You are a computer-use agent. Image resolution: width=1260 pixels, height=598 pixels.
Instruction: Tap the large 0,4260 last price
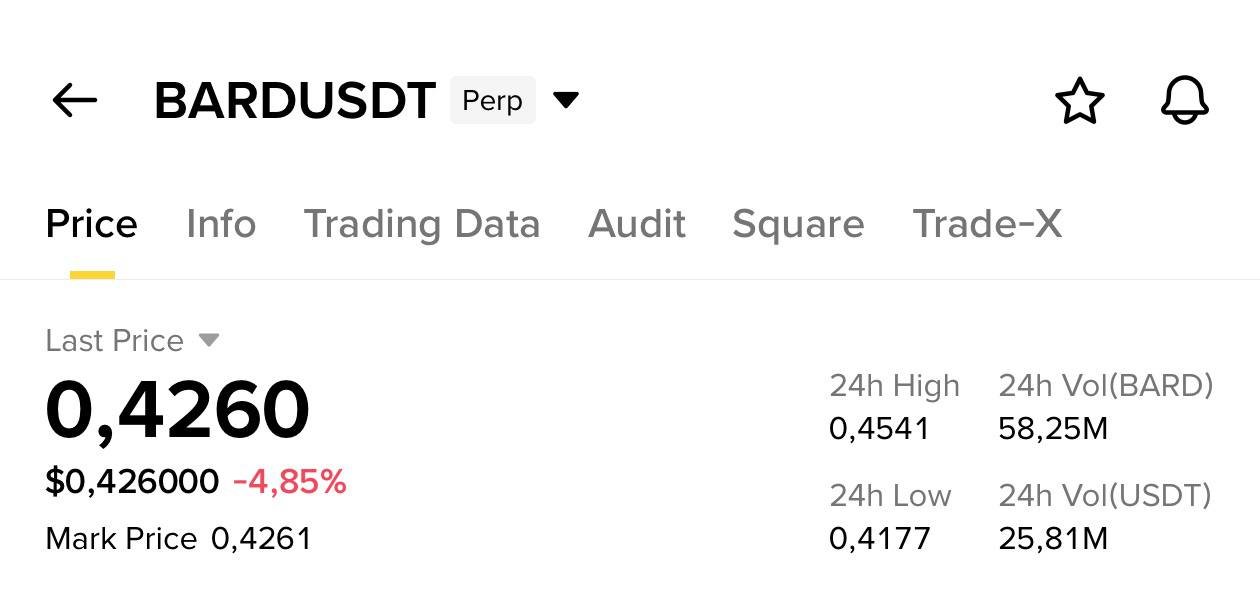click(180, 406)
